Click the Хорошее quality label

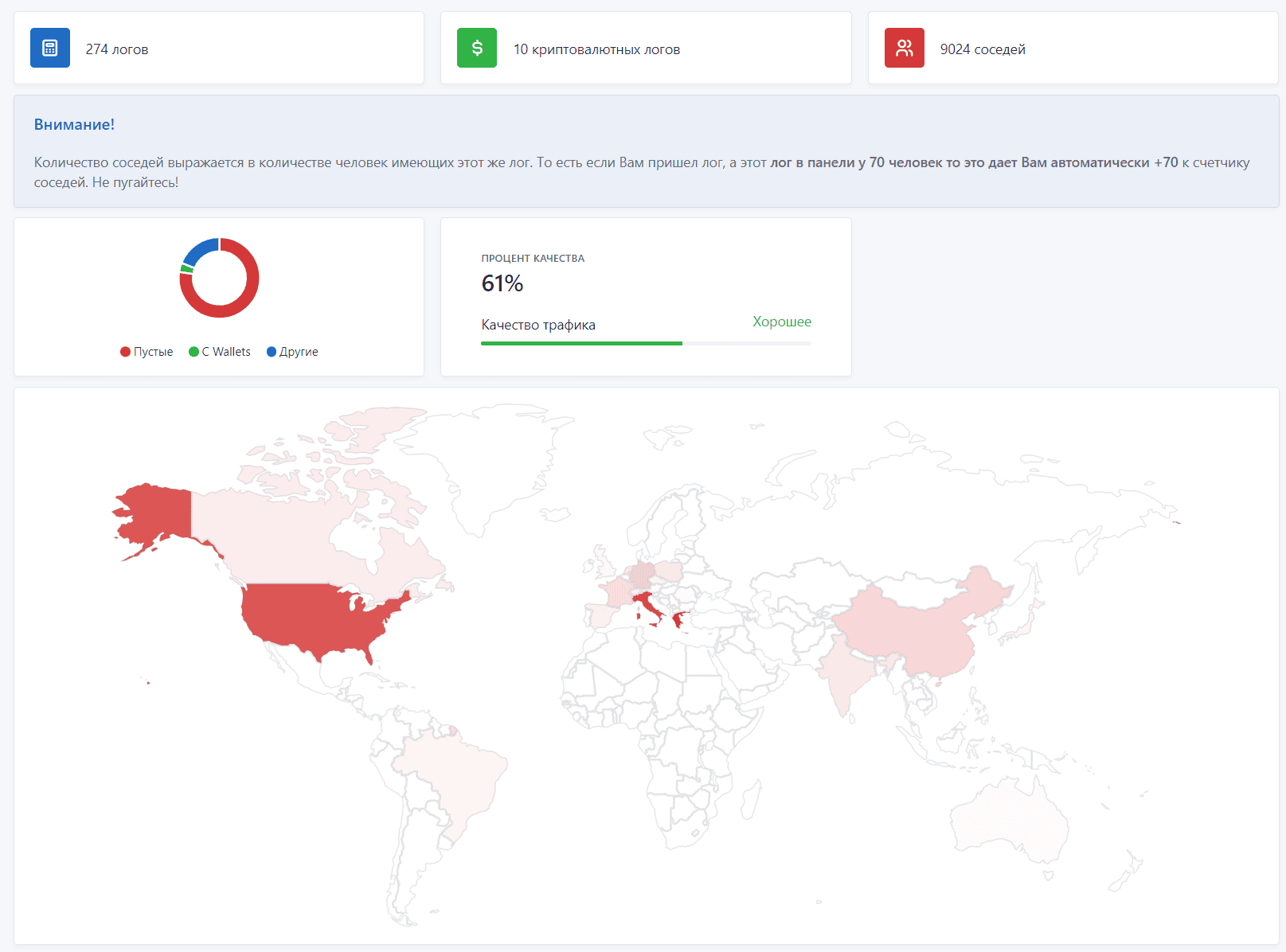782,322
